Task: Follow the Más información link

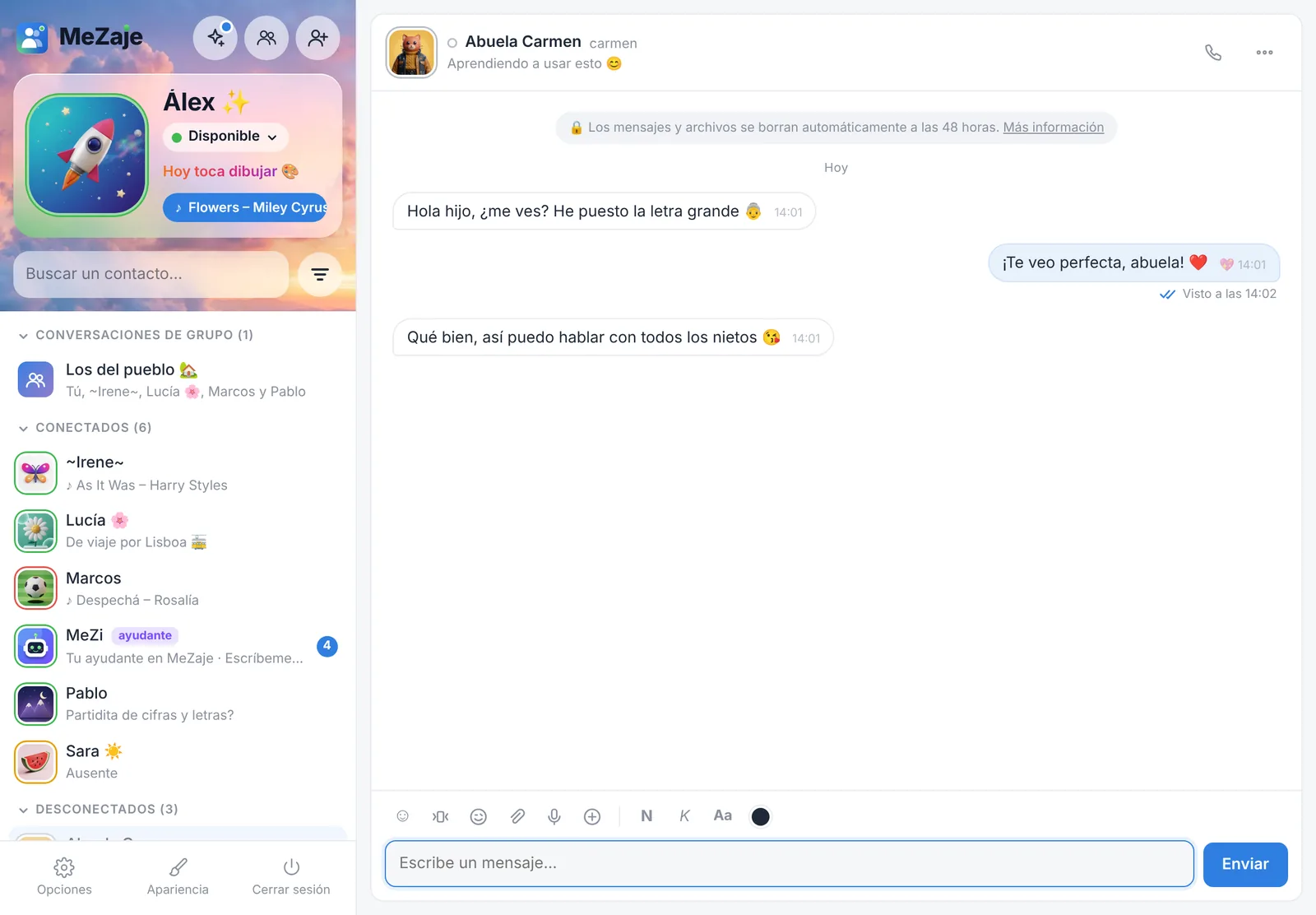Action: [x=1054, y=128]
